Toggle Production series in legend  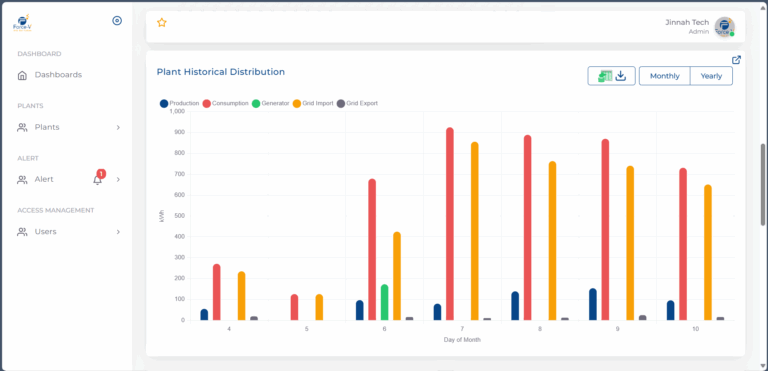179,103
